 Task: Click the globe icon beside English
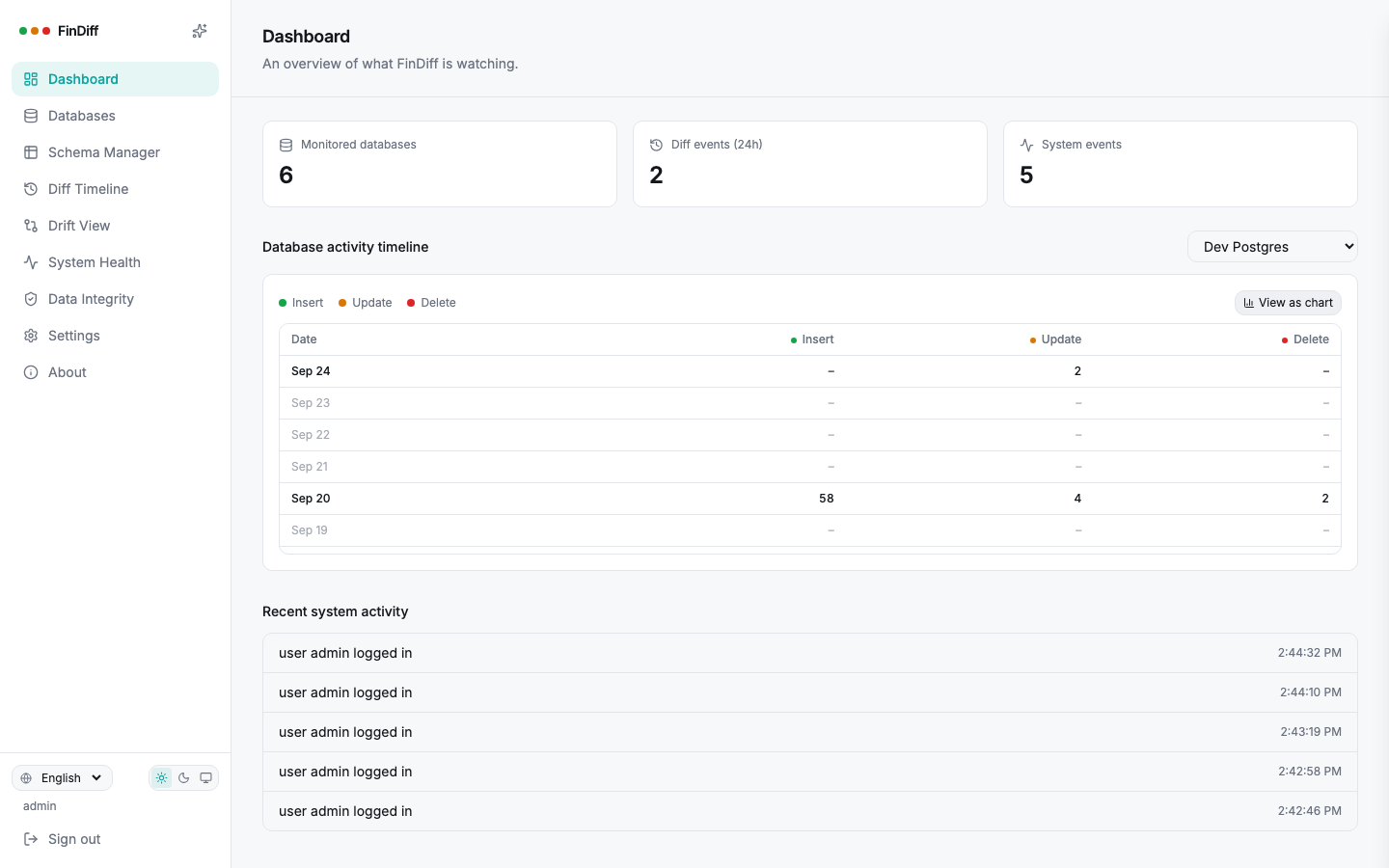[x=26, y=778]
